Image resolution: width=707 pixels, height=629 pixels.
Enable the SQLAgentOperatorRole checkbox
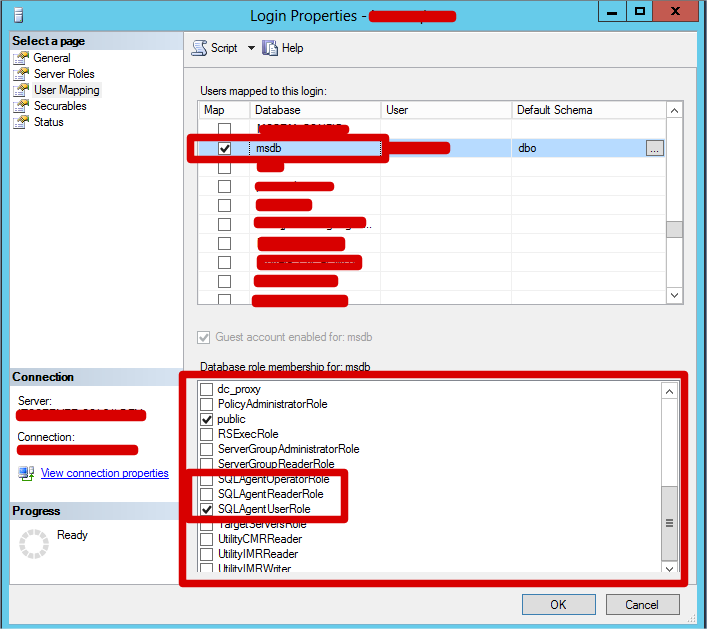(x=207, y=479)
